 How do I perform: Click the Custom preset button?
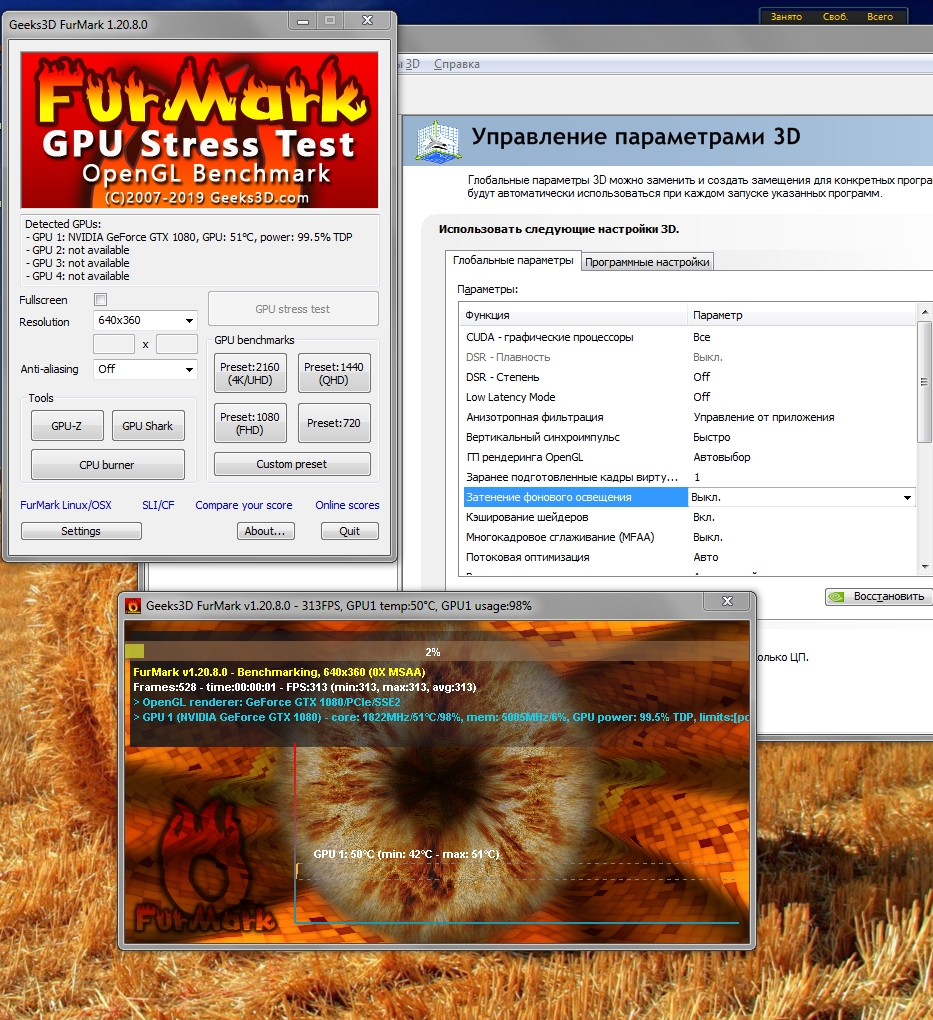(292, 464)
